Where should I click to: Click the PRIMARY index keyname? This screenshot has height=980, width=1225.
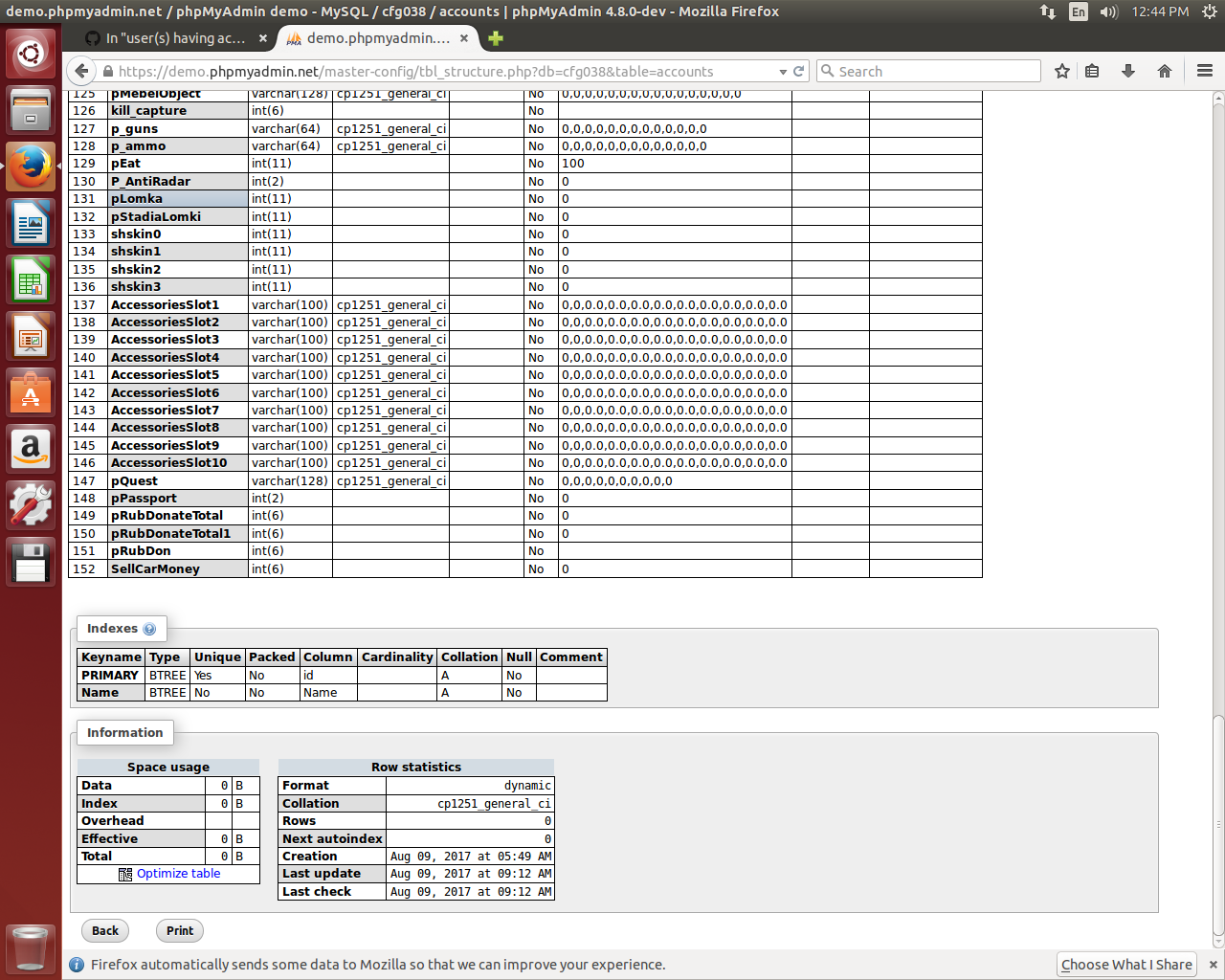(x=110, y=676)
